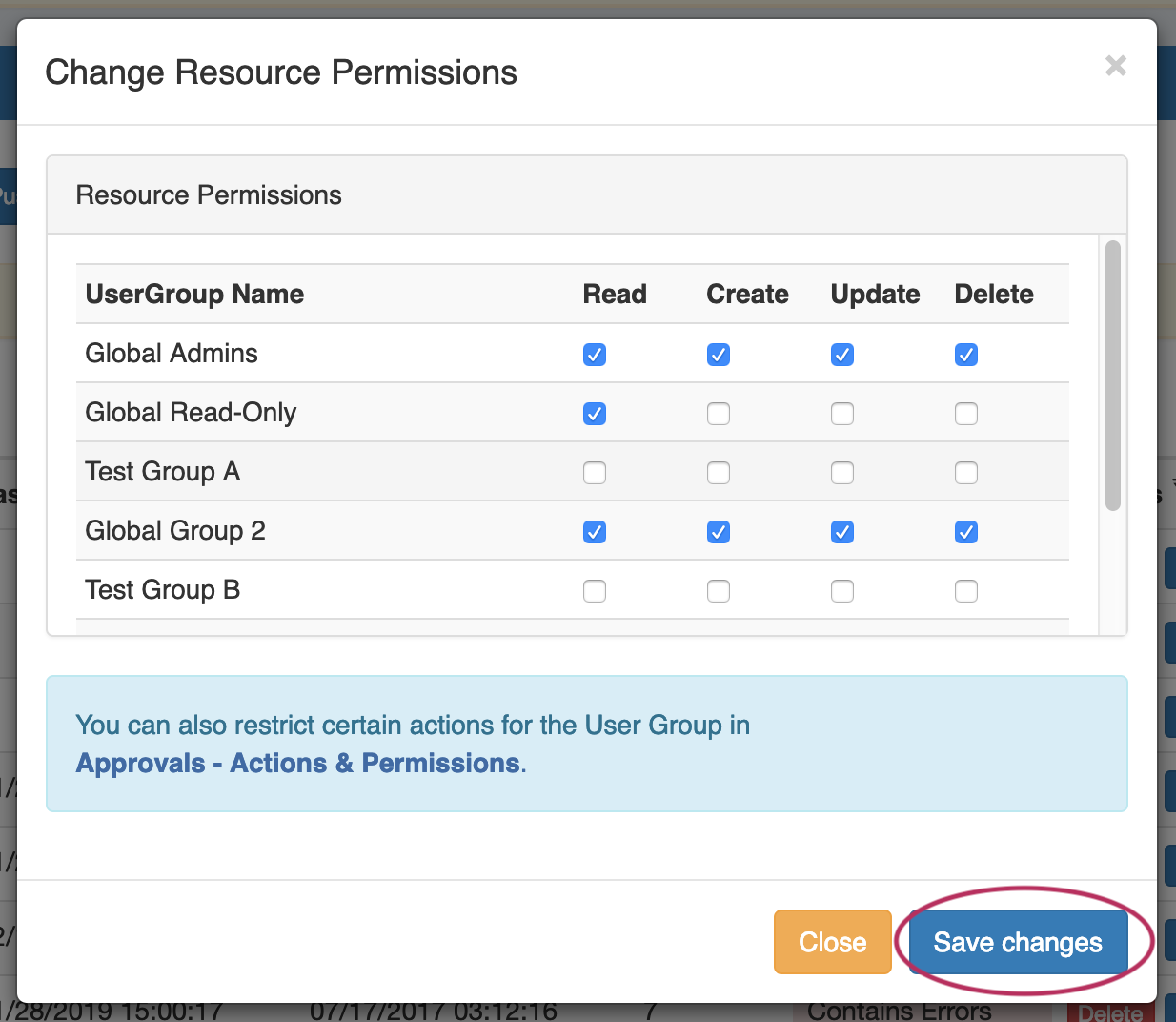Image resolution: width=1176 pixels, height=1022 pixels.
Task: Check Read for Test Group A
Action: [595, 473]
